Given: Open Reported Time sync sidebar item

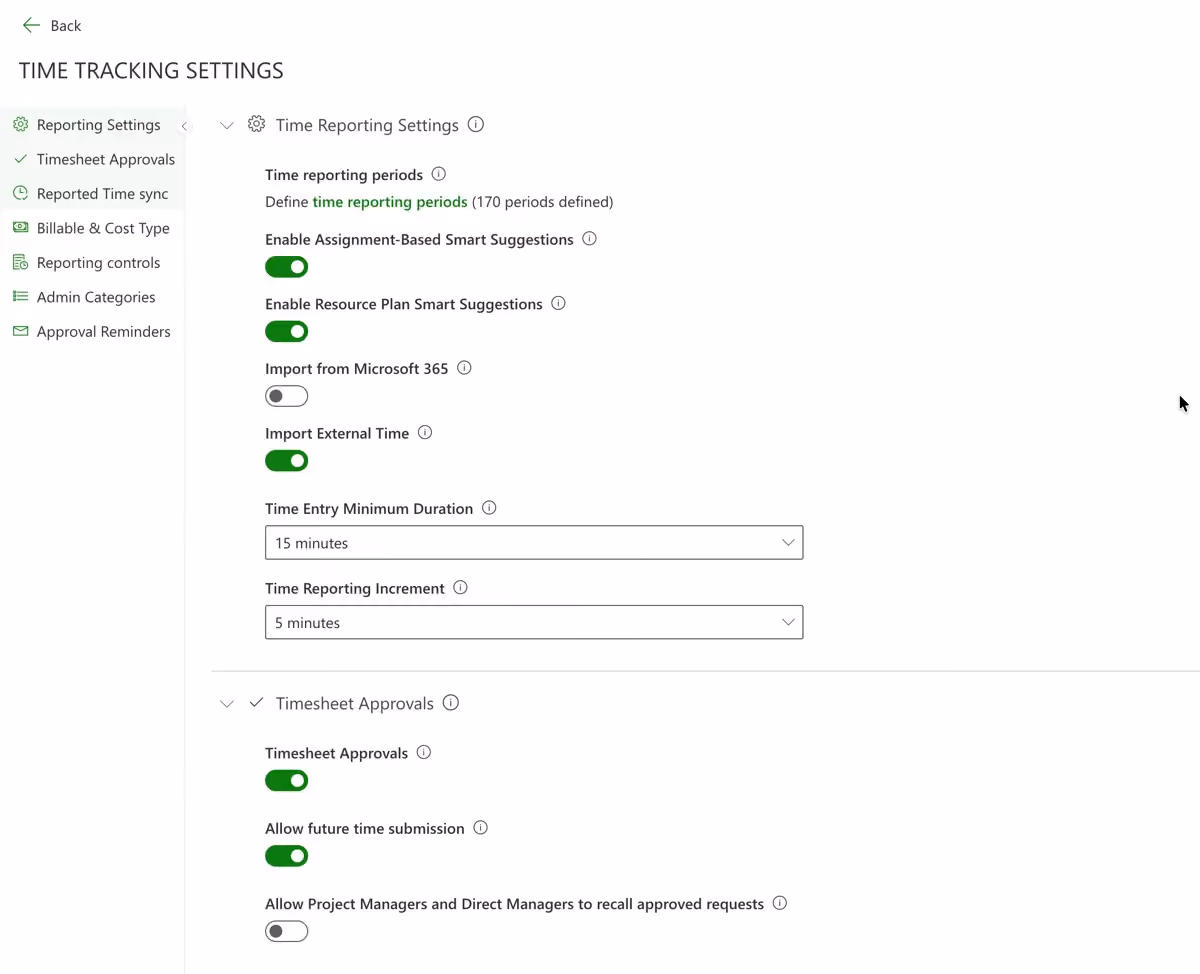Looking at the screenshot, I should 92,194.
